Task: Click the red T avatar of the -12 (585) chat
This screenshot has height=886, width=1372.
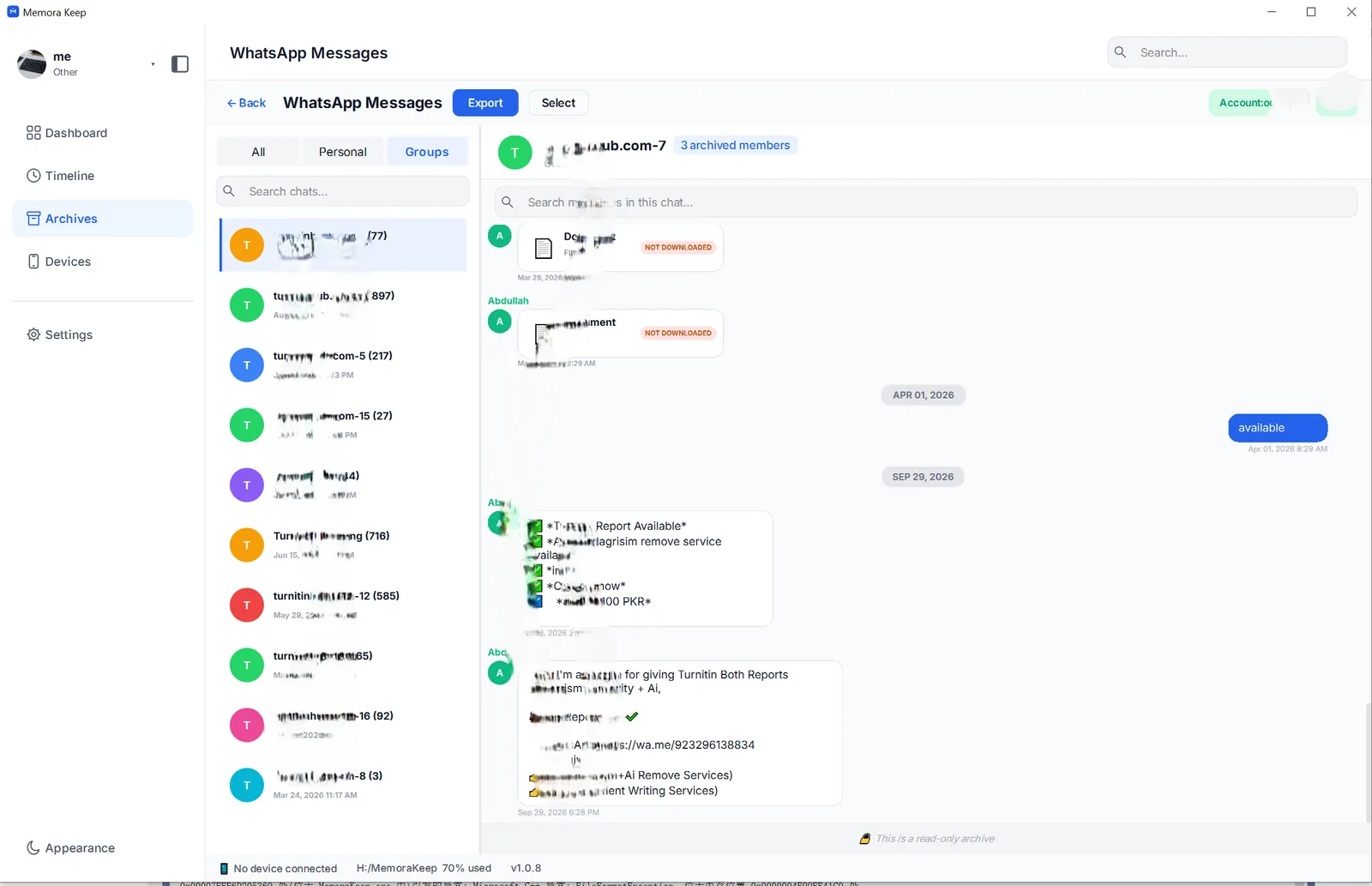Action: [247, 606]
